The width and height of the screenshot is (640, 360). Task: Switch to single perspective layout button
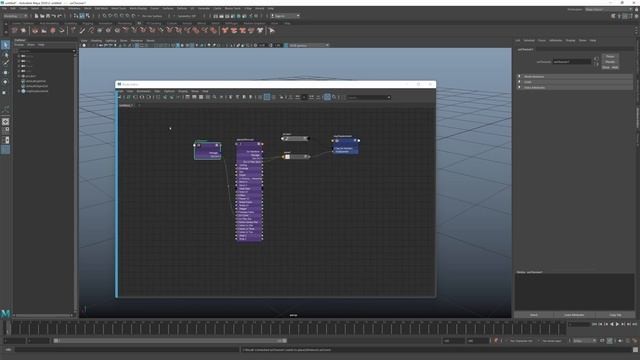pyautogui.click(x=5, y=122)
